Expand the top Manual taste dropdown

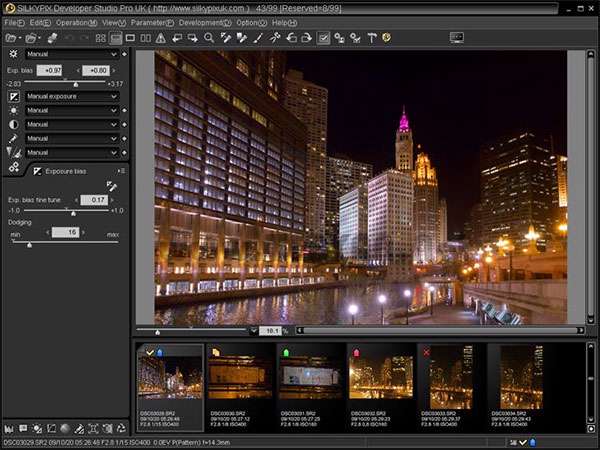(72, 54)
